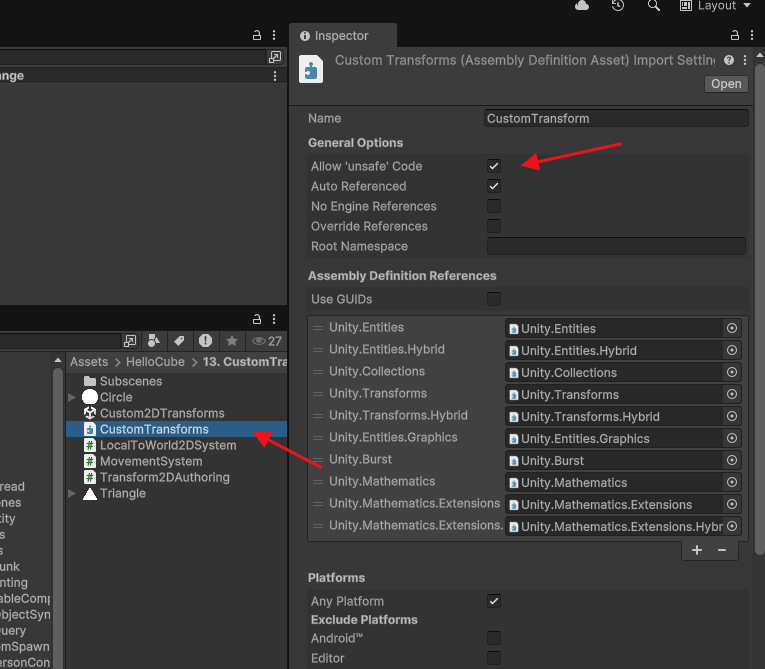This screenshot has height=669, width=765.
Task: Toggle the Any Platform checkbox
Action: (494, 601)
